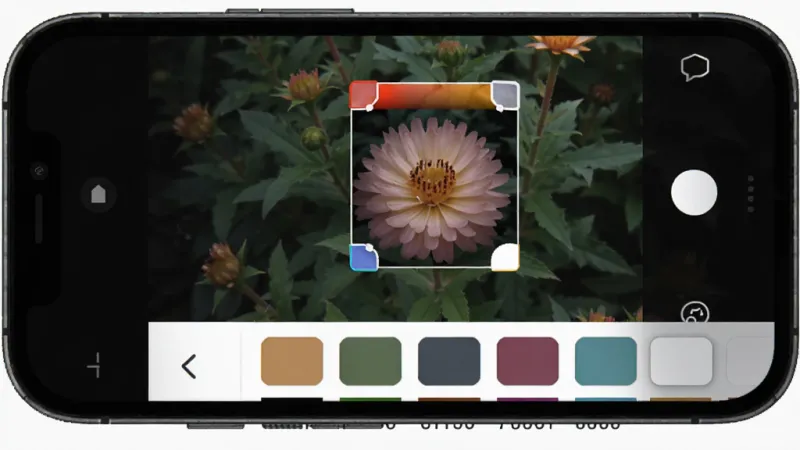The height and width of the screenshot is (450, 800).
Task: Tap the circular music note icon
Action: pos(695,312)
